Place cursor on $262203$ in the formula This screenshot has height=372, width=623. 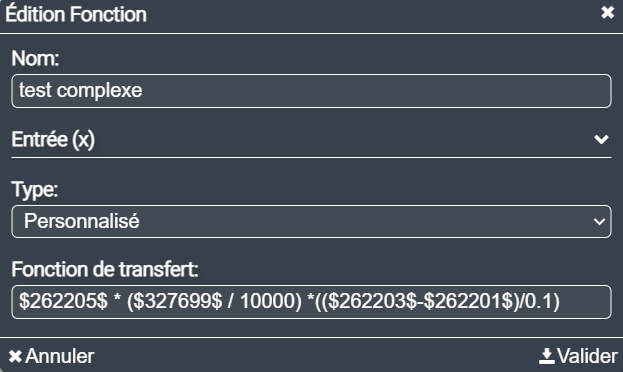(x=373, y=301)
